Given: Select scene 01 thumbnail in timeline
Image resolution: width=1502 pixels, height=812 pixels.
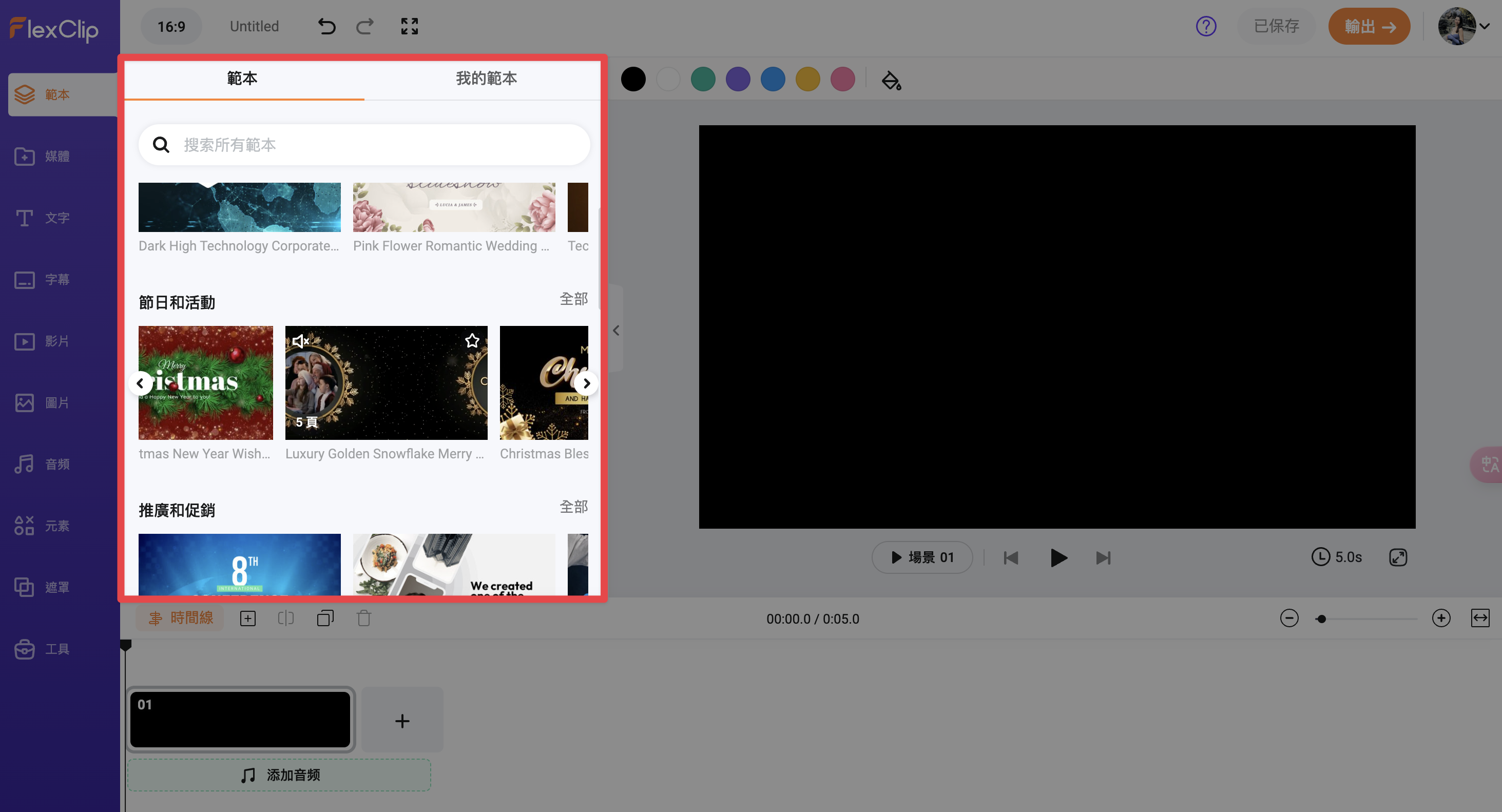Looking at the screenshot, I should coord(240,719).
